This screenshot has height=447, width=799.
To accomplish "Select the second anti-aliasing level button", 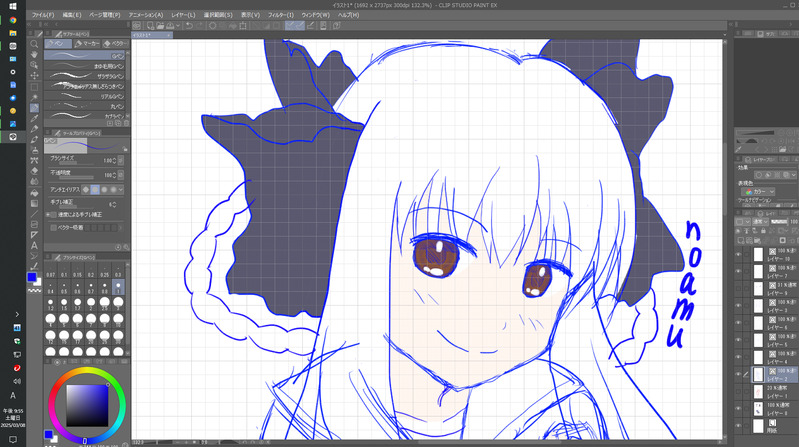I will (x=95, y=190).
